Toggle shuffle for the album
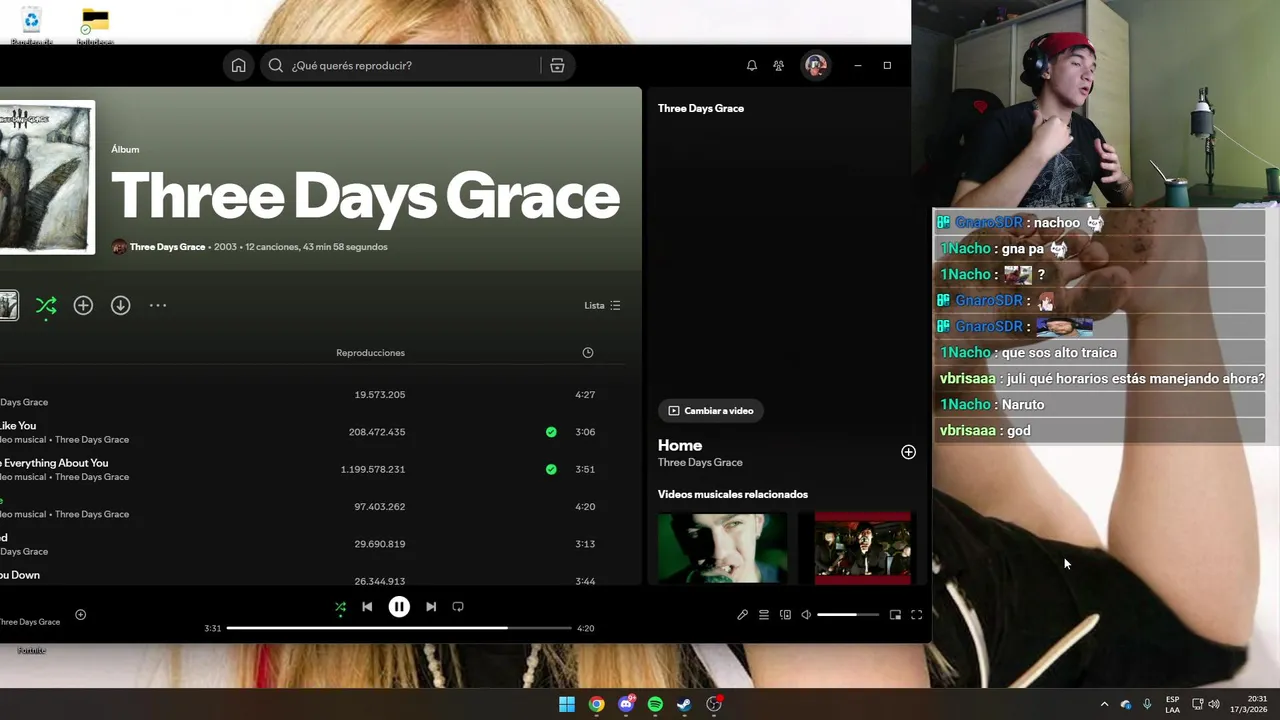The height and width of the screenshot is (720, 1280). [x=46, y=305]
